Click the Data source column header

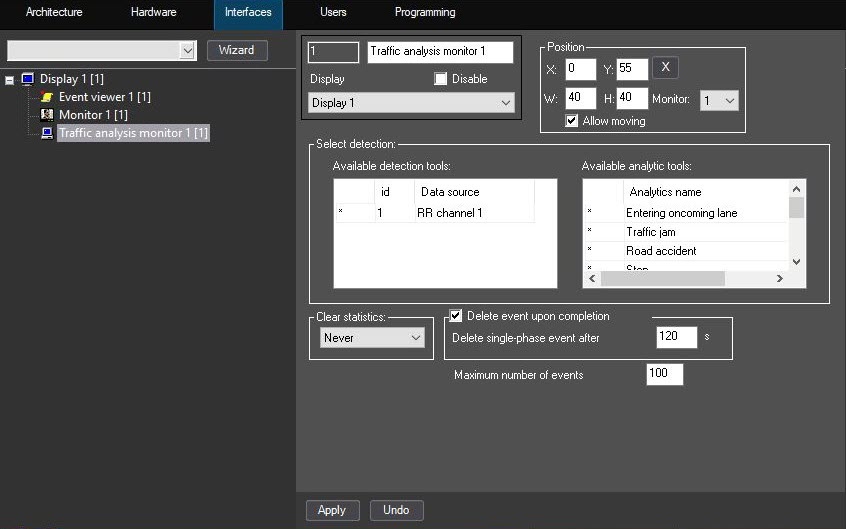coord(474,192)
